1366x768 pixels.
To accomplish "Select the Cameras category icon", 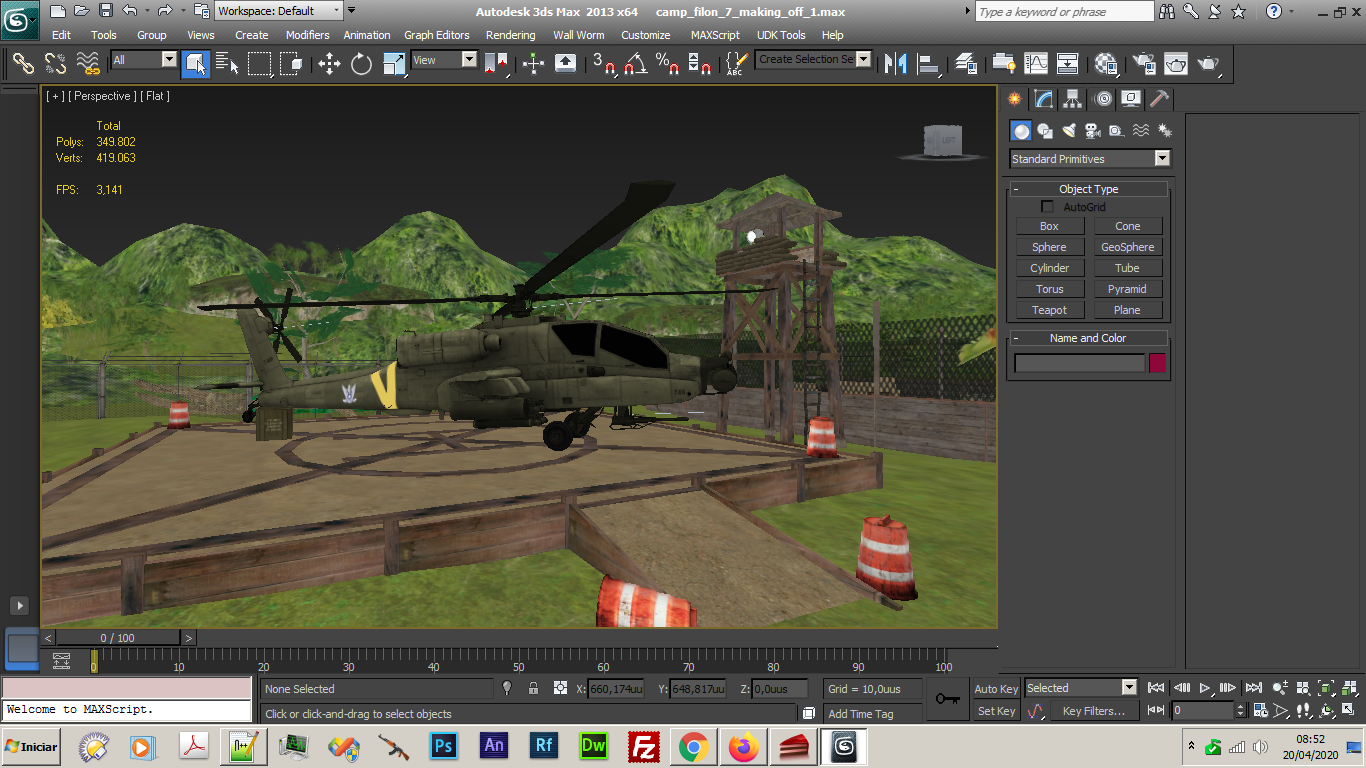I will point(1093,131).
